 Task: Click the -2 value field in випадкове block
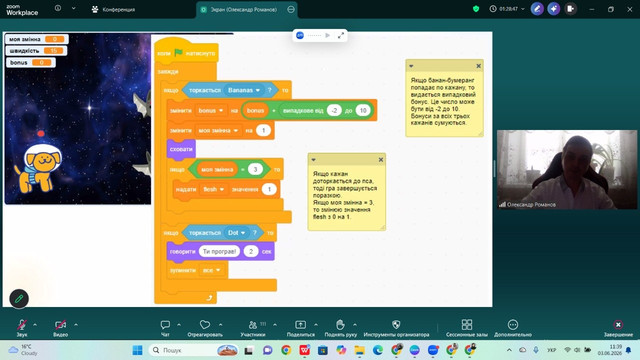[x=334, y=111]
